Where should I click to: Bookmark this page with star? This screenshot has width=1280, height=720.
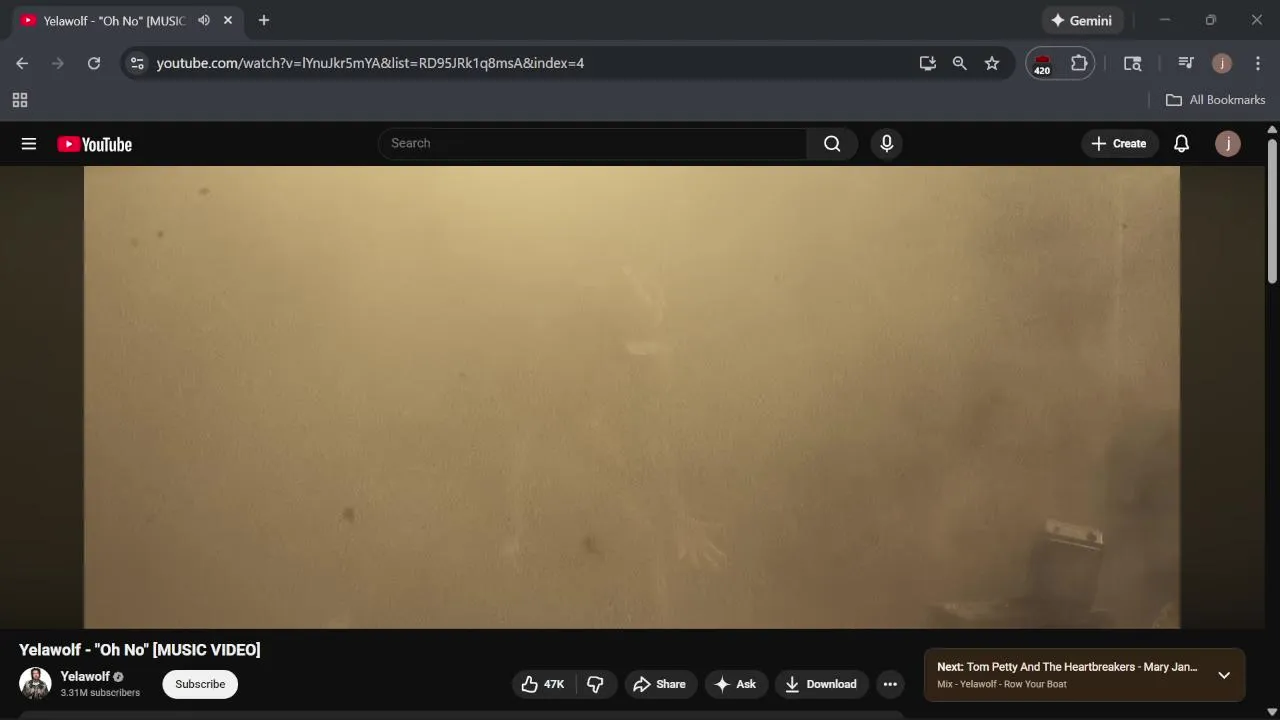click(992, 63)
